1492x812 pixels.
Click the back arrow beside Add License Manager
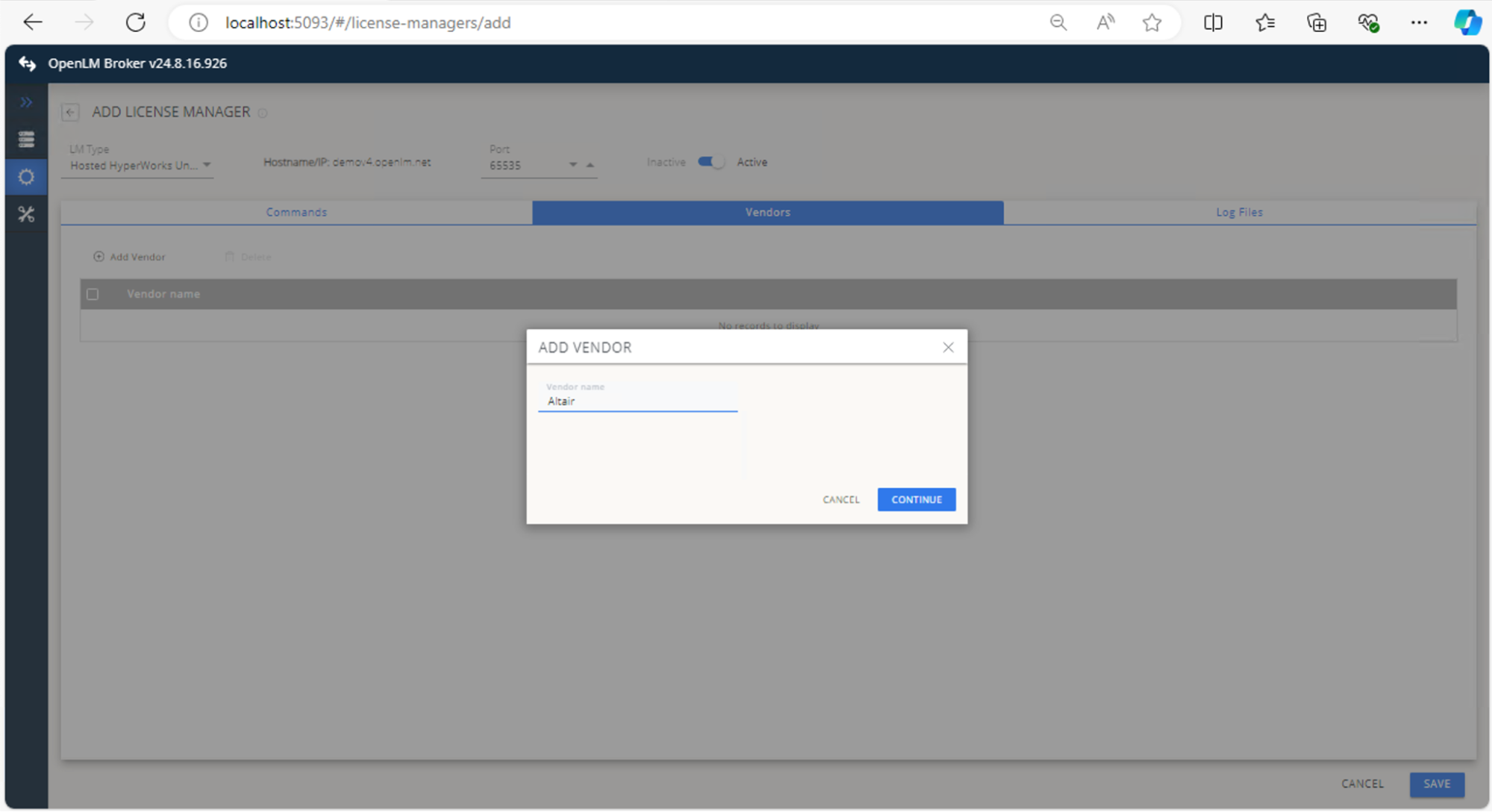tap(70, 112)
